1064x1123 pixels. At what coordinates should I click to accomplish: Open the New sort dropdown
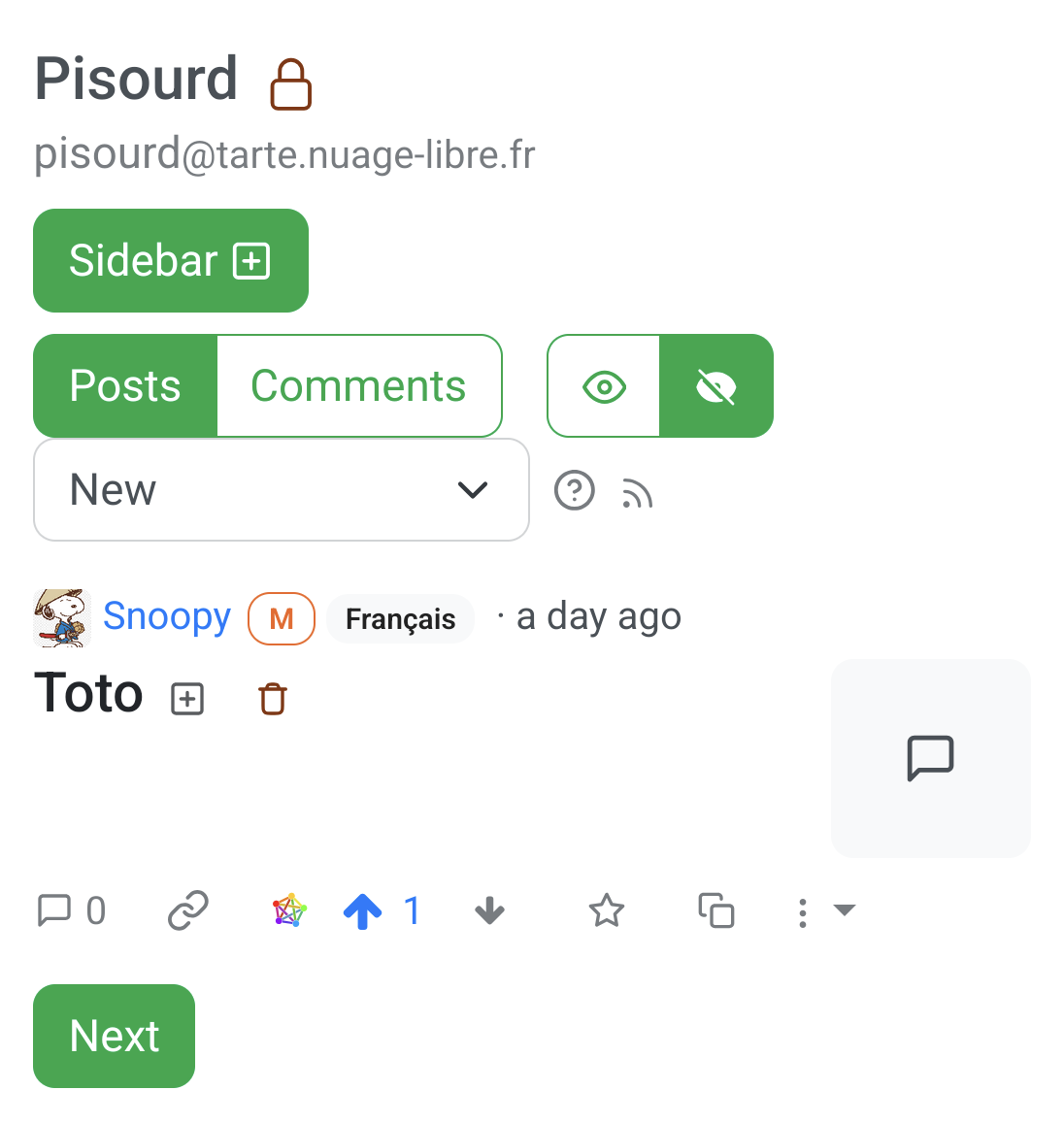[282, 490]
